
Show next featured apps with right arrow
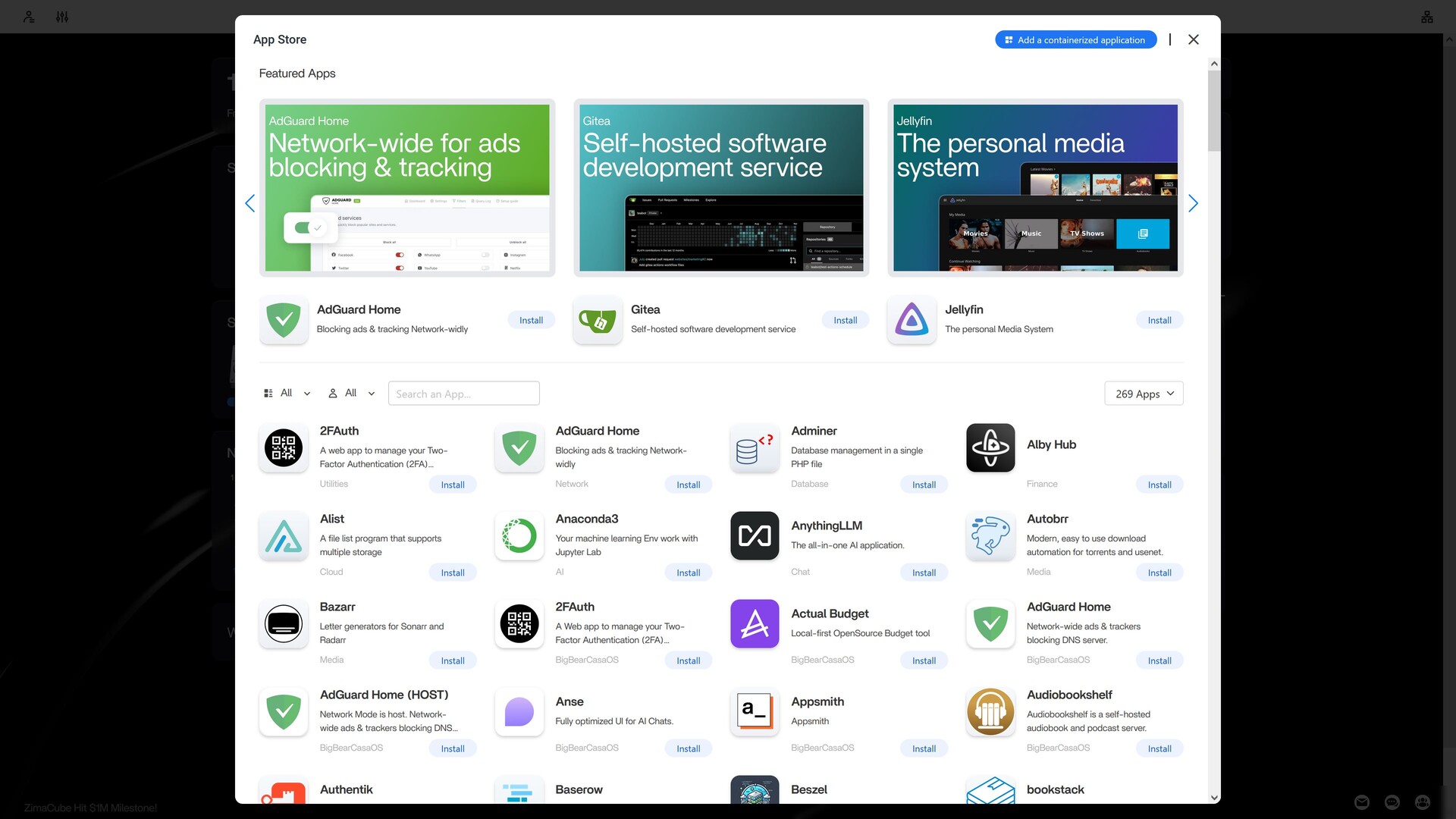pyautogui.click(x=1193, y=203)
